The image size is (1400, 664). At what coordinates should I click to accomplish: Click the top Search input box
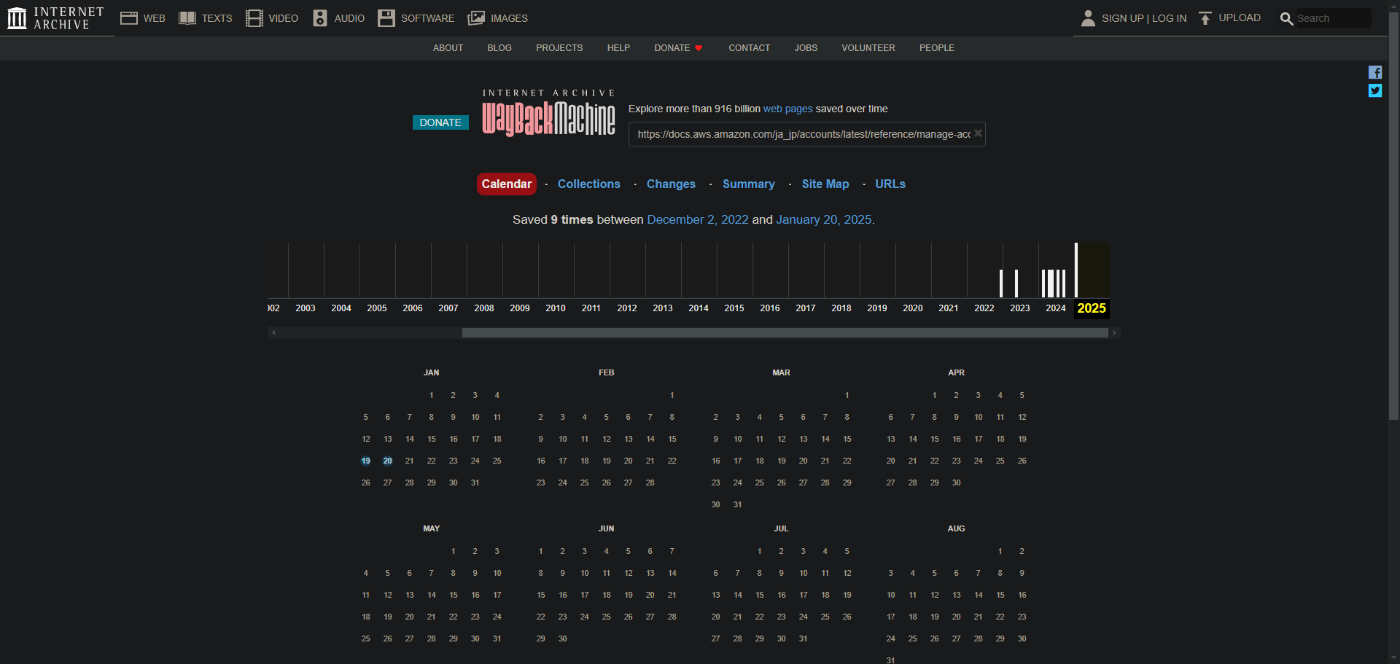point(1333,18)
